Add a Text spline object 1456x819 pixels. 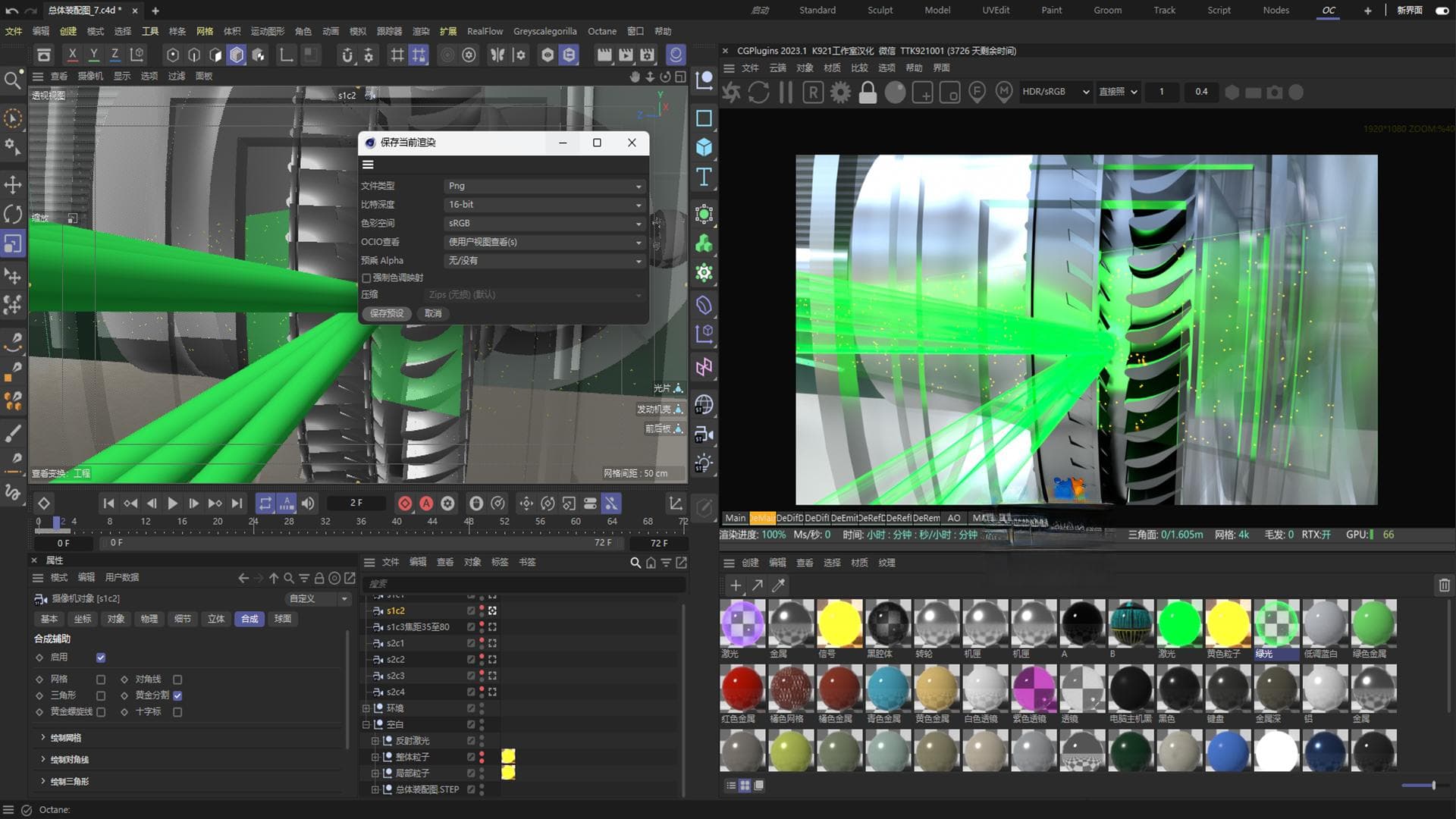pyautogui.click(x=704, y=177)
